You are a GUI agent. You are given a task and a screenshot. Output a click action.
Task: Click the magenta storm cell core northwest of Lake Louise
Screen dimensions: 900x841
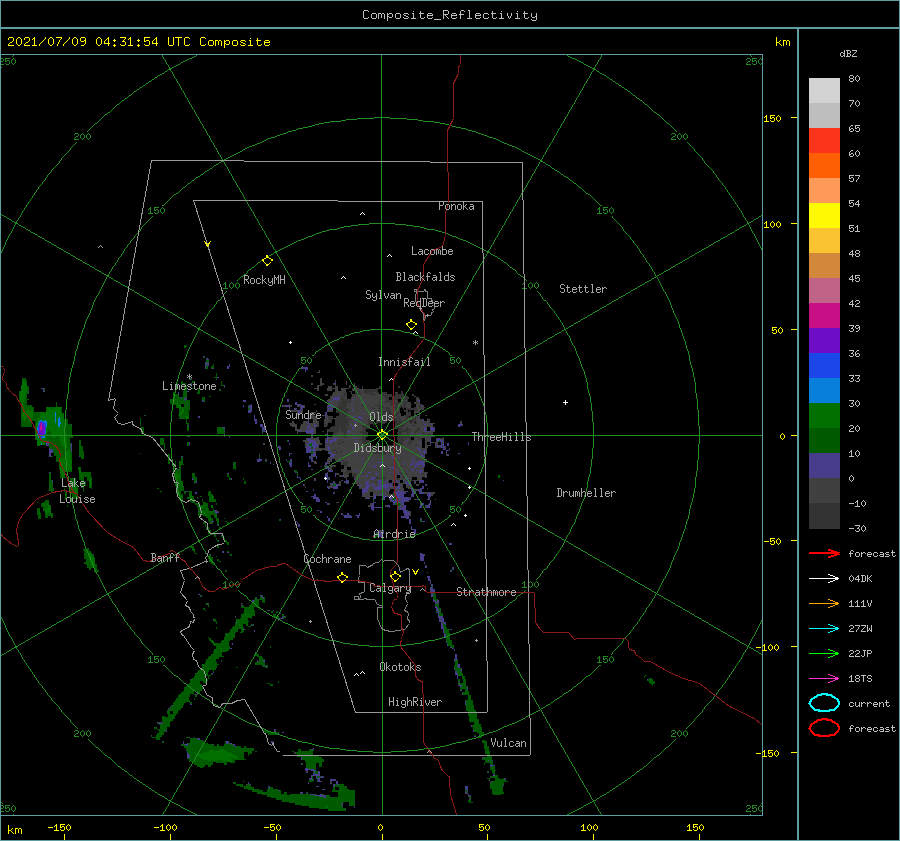(41, 428)
